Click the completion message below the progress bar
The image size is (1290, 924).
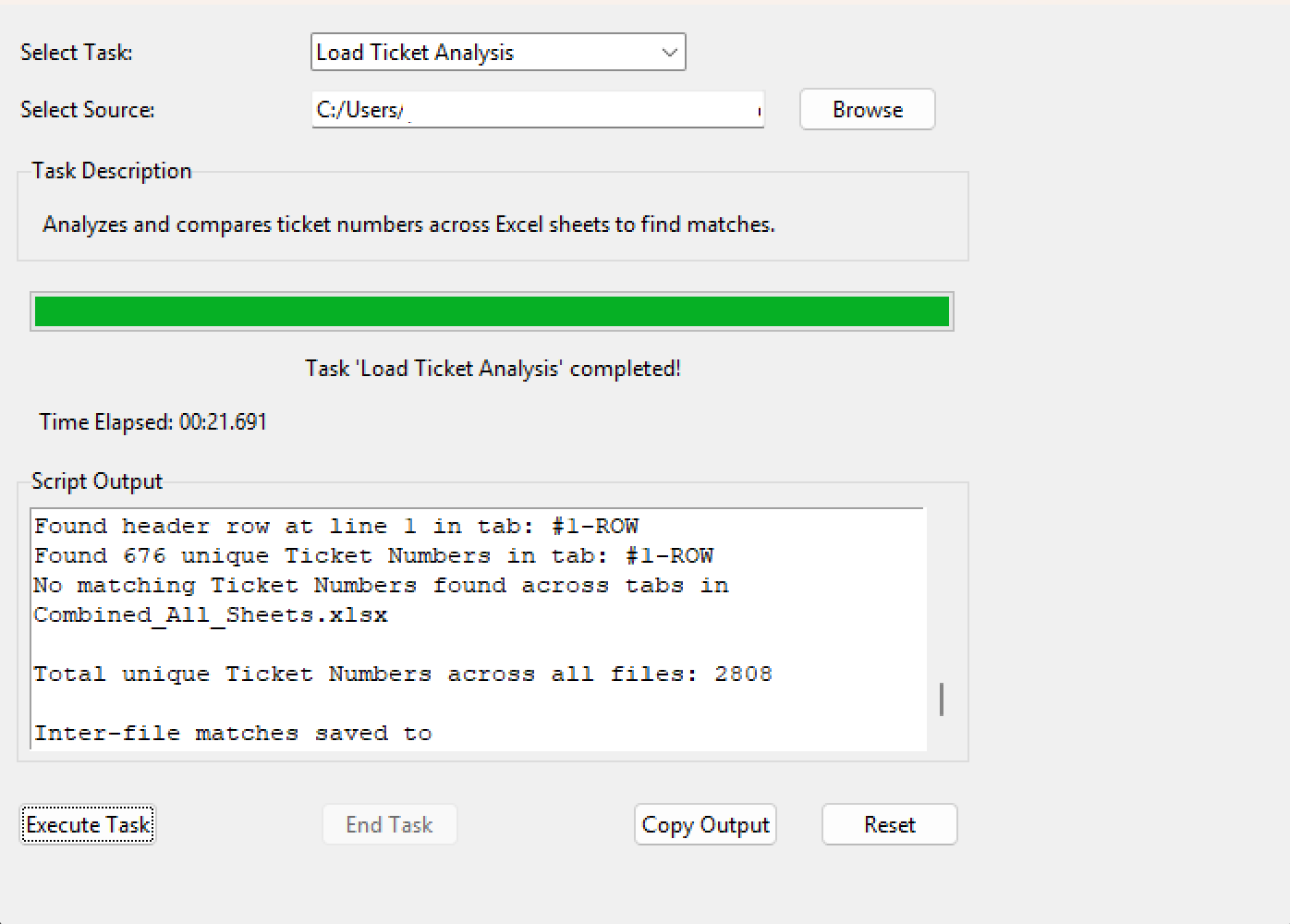click(x=493, y=368)
